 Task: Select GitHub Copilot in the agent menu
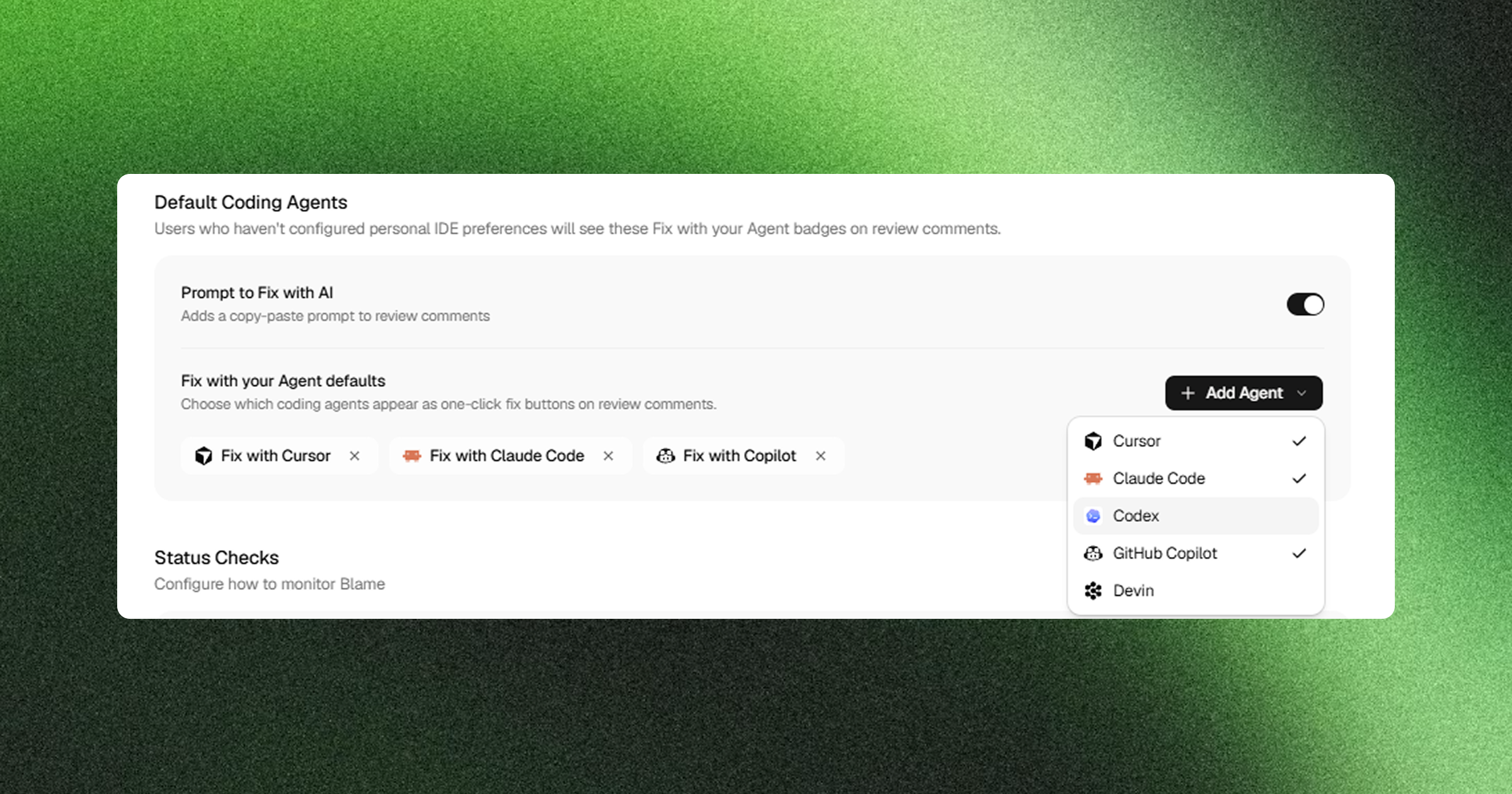pyautogui.click(x=1196, y=553)
